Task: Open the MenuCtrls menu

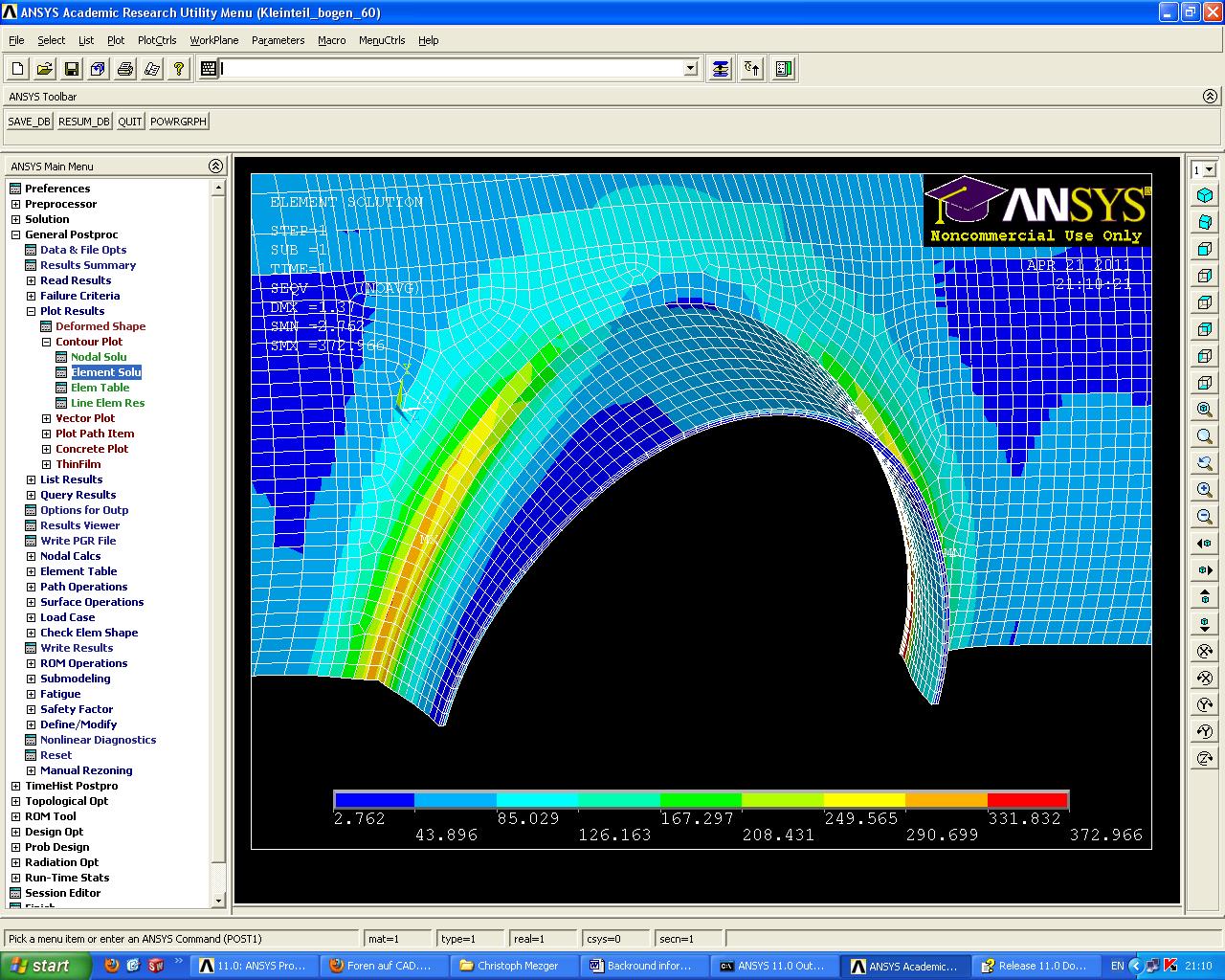Action: click(382, 40)
